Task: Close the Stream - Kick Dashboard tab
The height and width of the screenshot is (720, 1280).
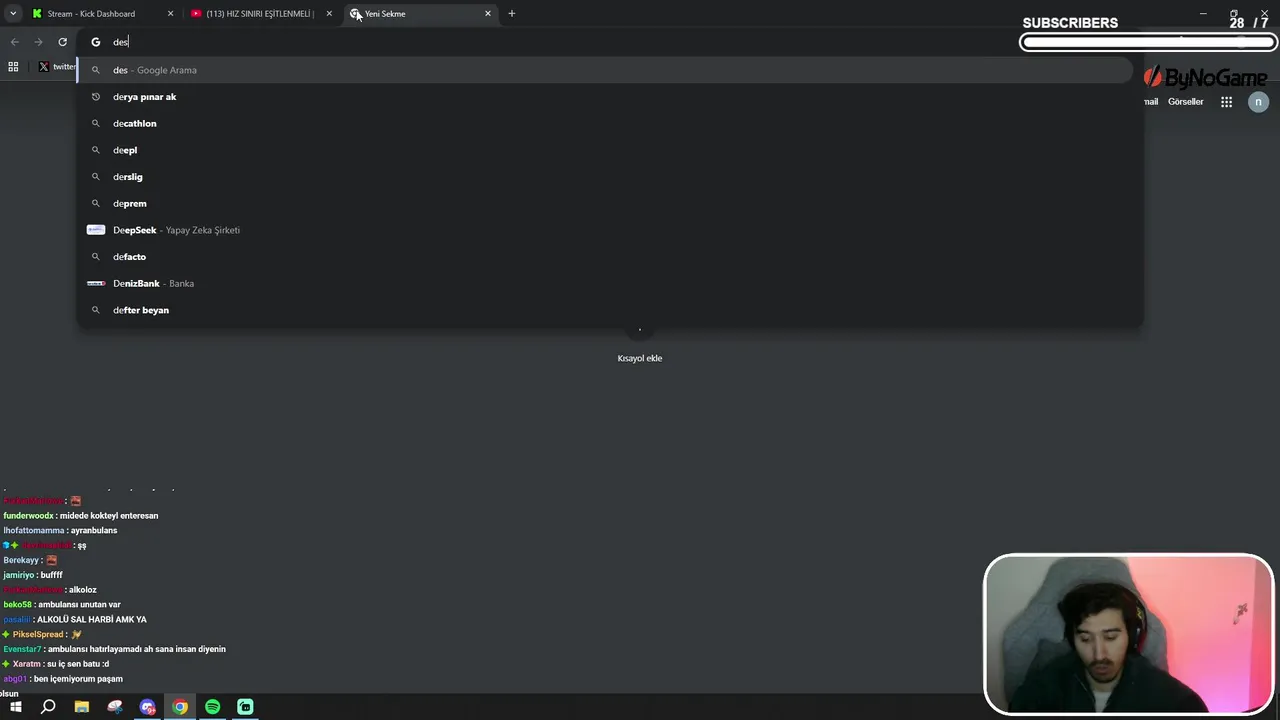Action: (x=170, y=14)
